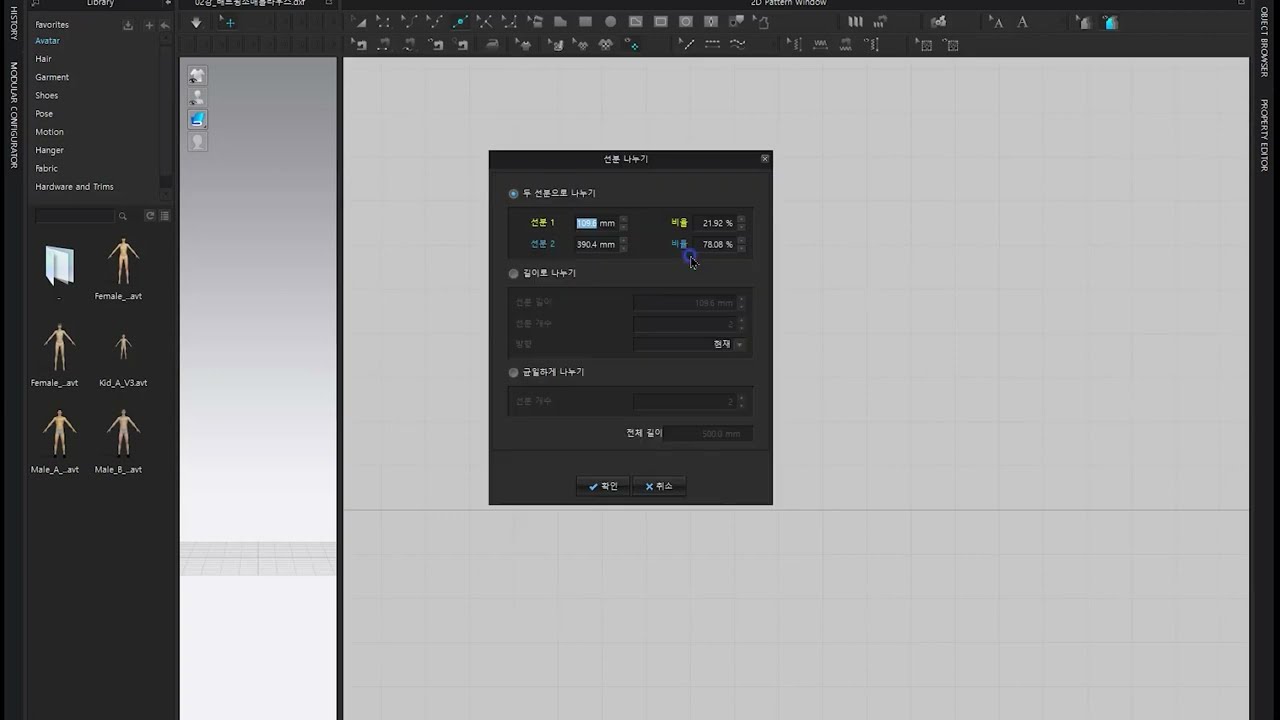Click stepper for 21.92 % ratio
The image size is (1280, 720).
click(741, 223)
